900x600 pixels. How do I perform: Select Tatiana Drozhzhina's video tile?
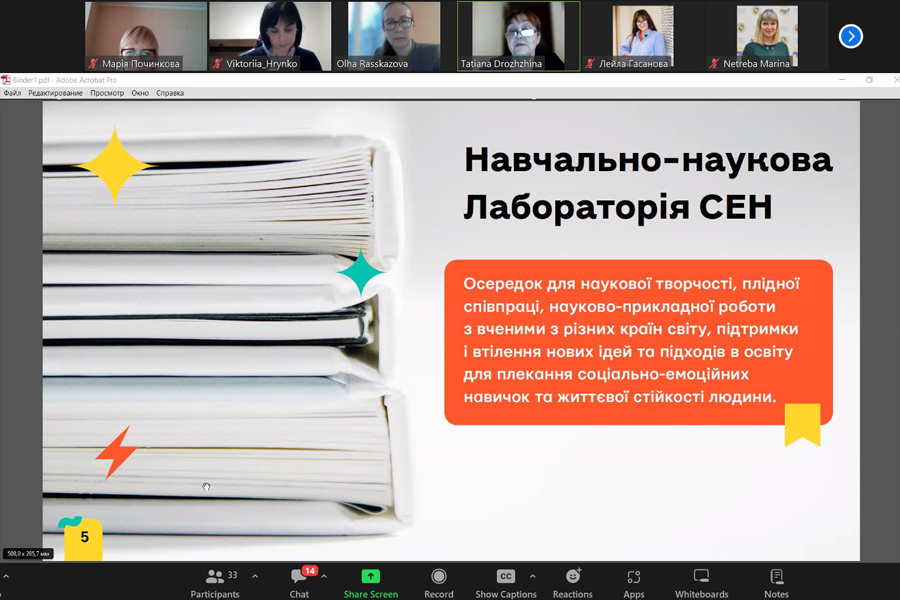(x=518, y=36)
